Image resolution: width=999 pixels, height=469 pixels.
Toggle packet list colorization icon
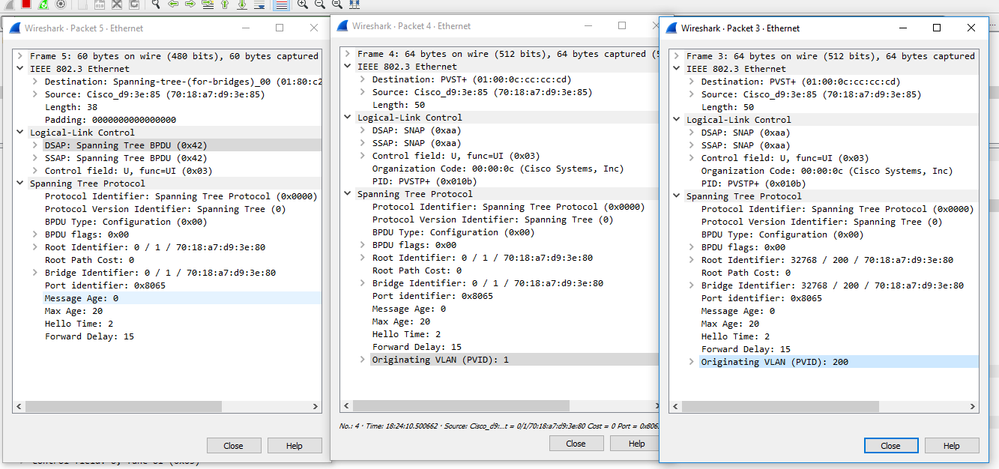pos(282,4)
